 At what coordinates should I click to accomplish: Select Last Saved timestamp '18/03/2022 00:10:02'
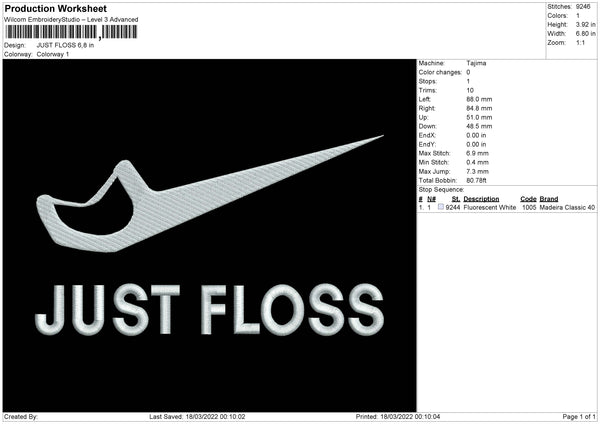tap(215, 417)
